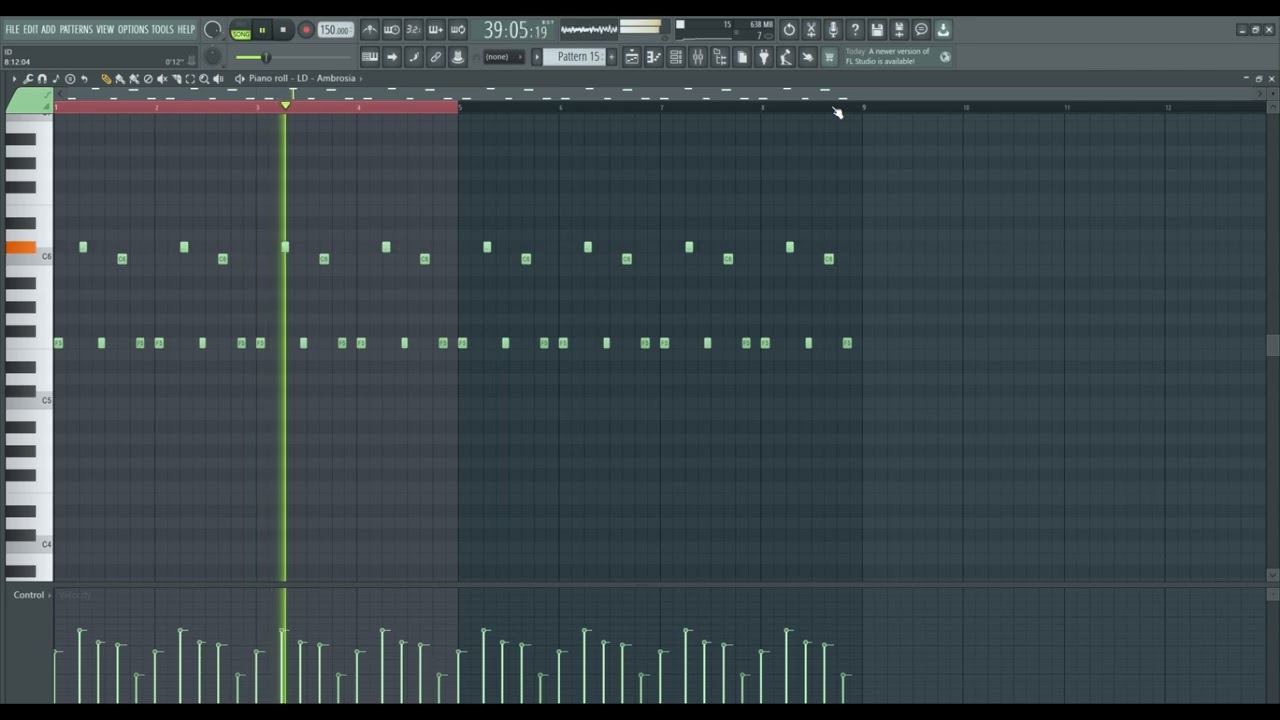Select the pencil Draw tool
The width and height of the screenshot is (1280, 720).
pyautogui.click(x=106, y=78)
